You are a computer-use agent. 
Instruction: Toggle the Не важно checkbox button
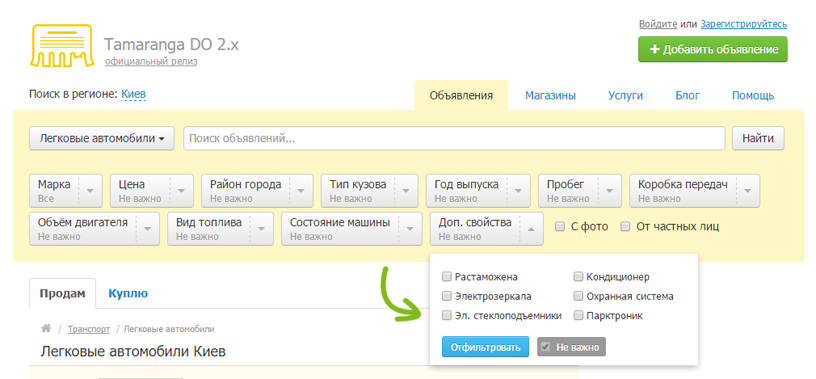[x=571, y=347]
